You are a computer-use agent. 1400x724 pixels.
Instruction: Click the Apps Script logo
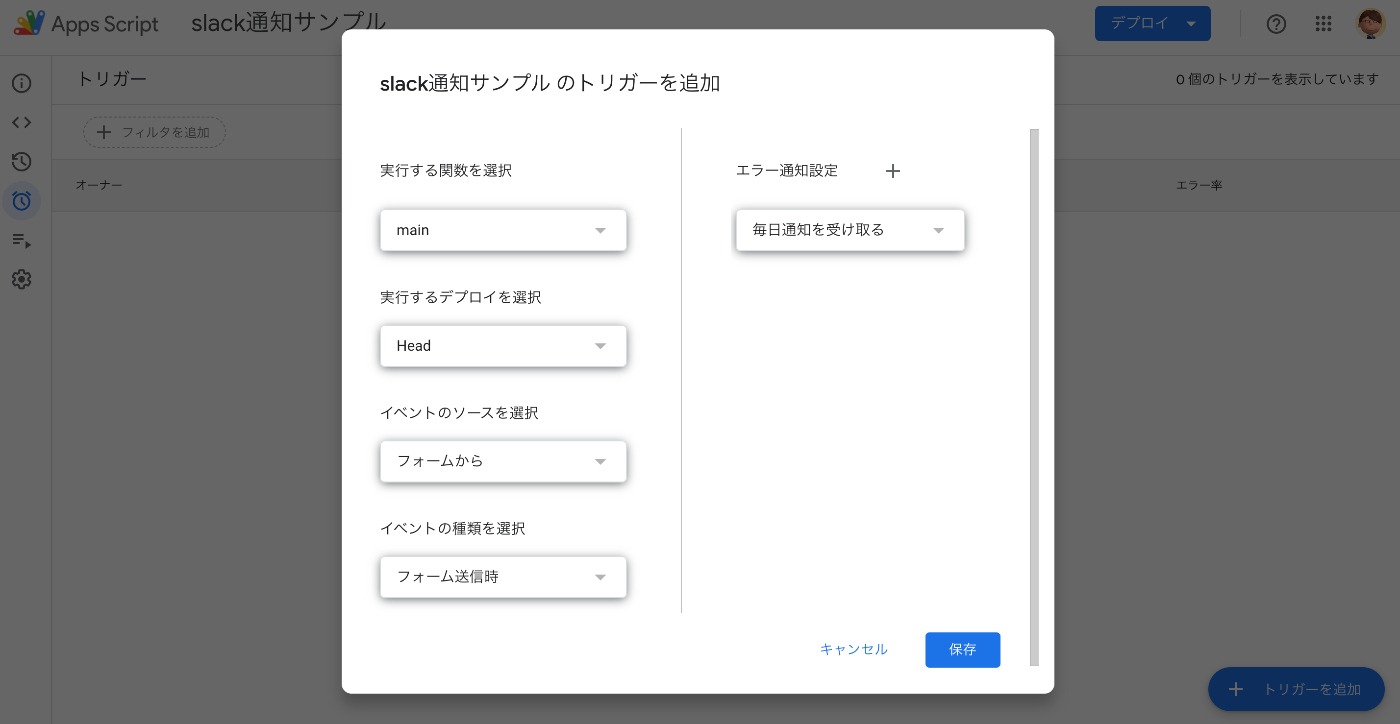[86, 24]
